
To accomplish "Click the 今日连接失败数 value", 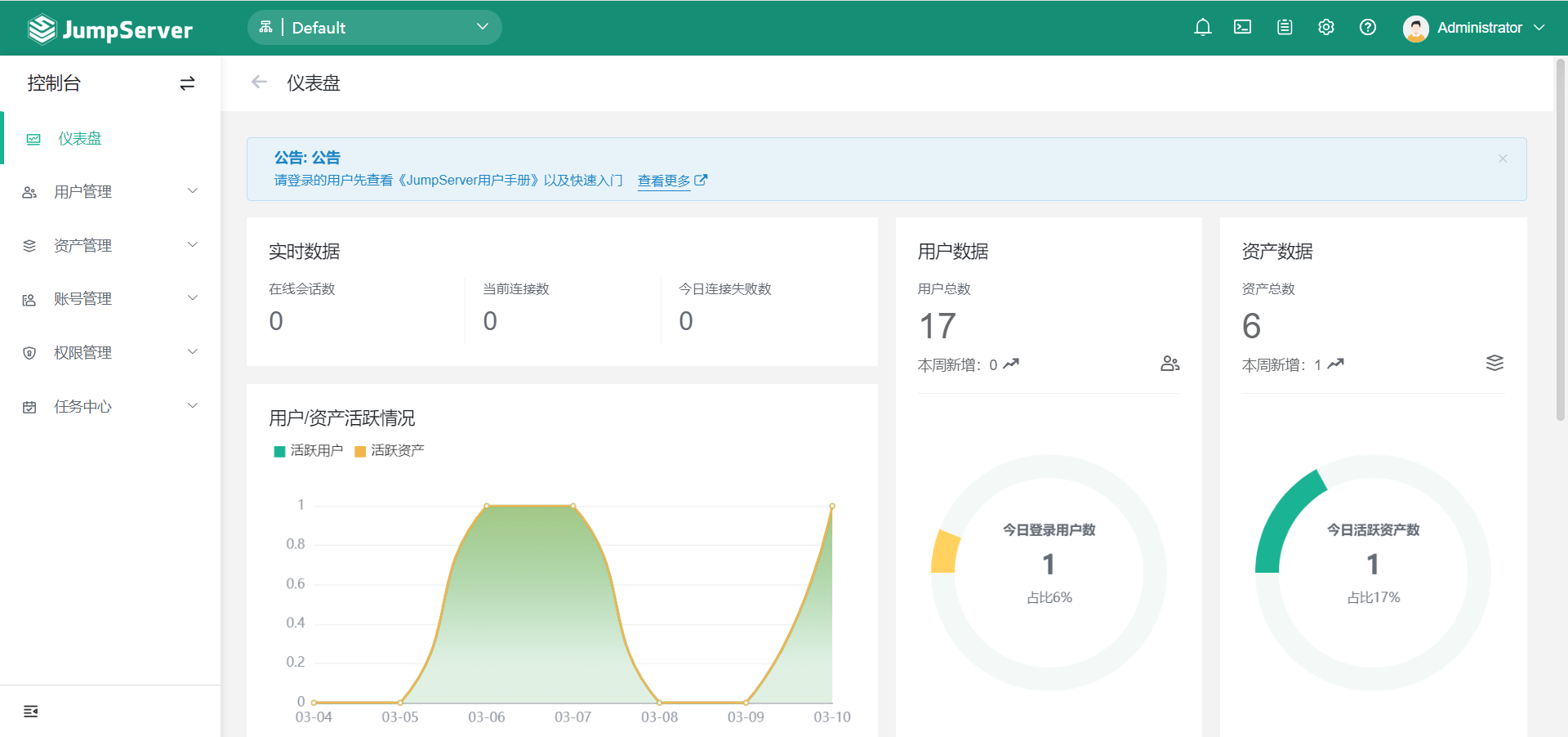I will click(686, 321).
